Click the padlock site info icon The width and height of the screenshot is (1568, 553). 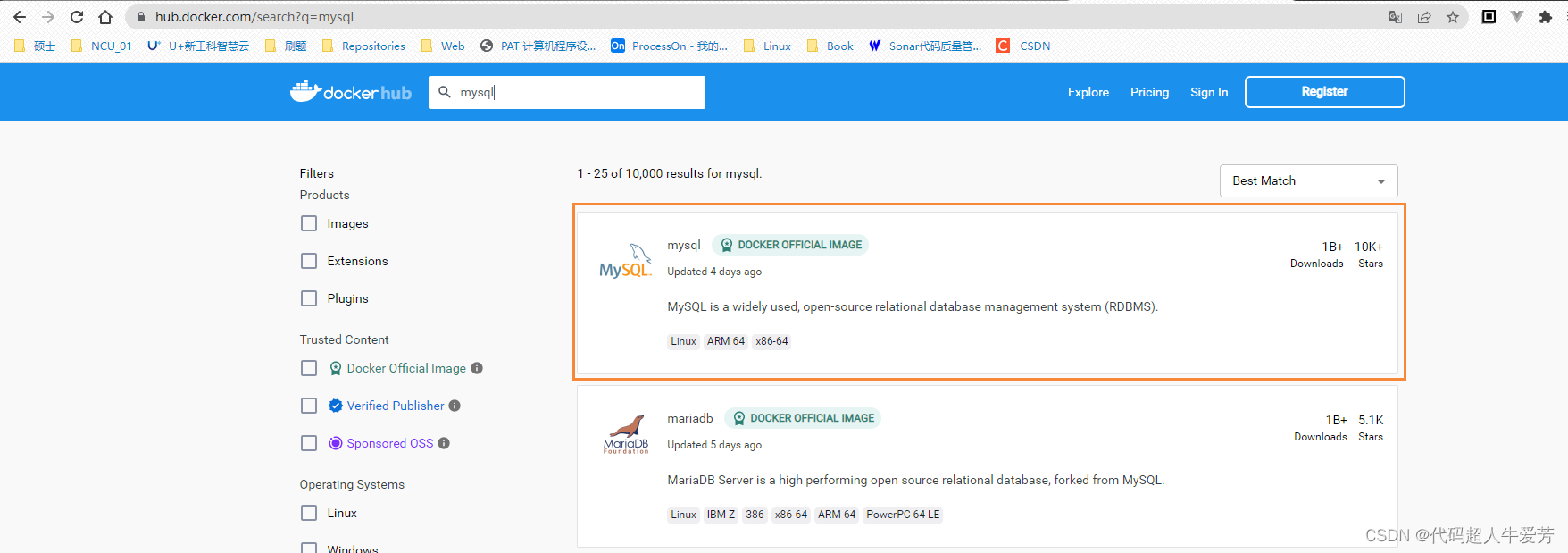[x=140, y=17]
